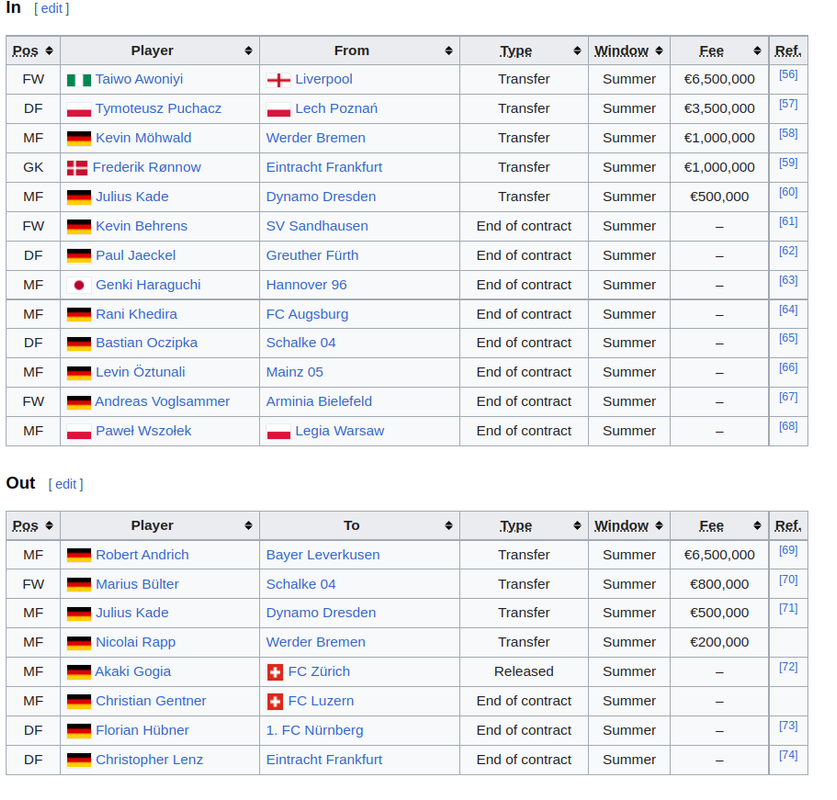The width and height of the screenshot is (837, 800).
Task: Select the €3,500,000 fee in Puchacz row
Action: [x=719, y=108]
